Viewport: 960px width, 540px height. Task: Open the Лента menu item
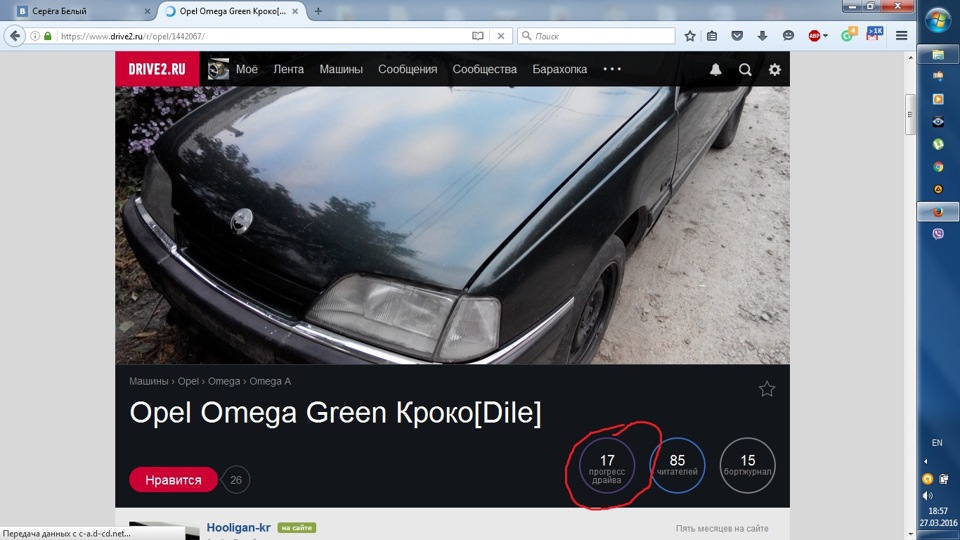coord(288,69)
